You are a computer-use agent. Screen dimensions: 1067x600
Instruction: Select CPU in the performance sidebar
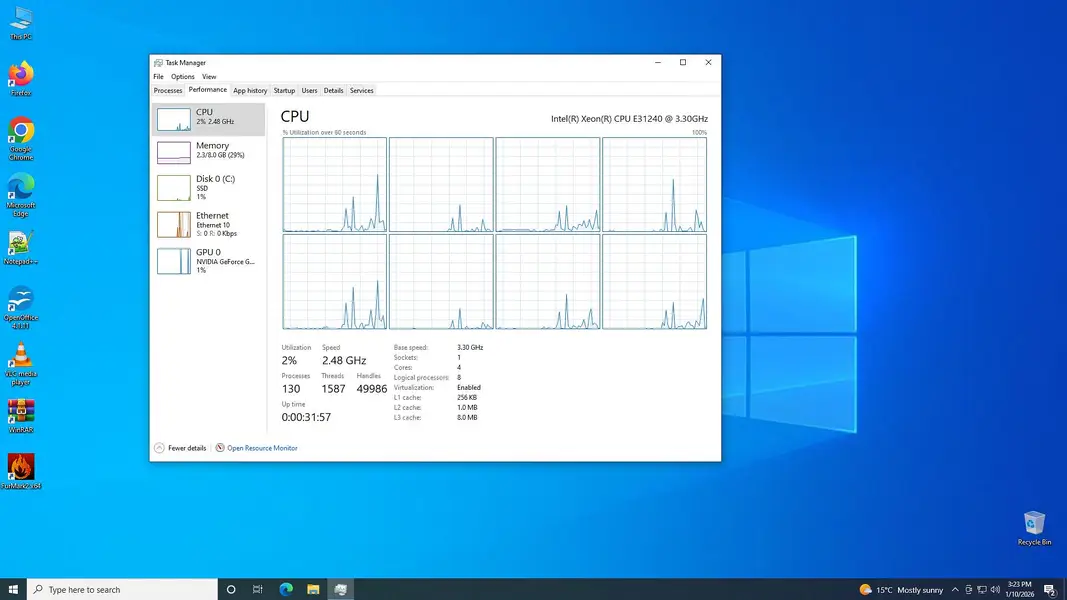click(x=208, y=119)
